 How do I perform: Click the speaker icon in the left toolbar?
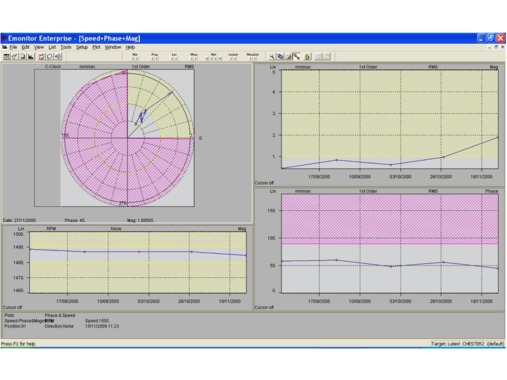click(x=58, y=57)
